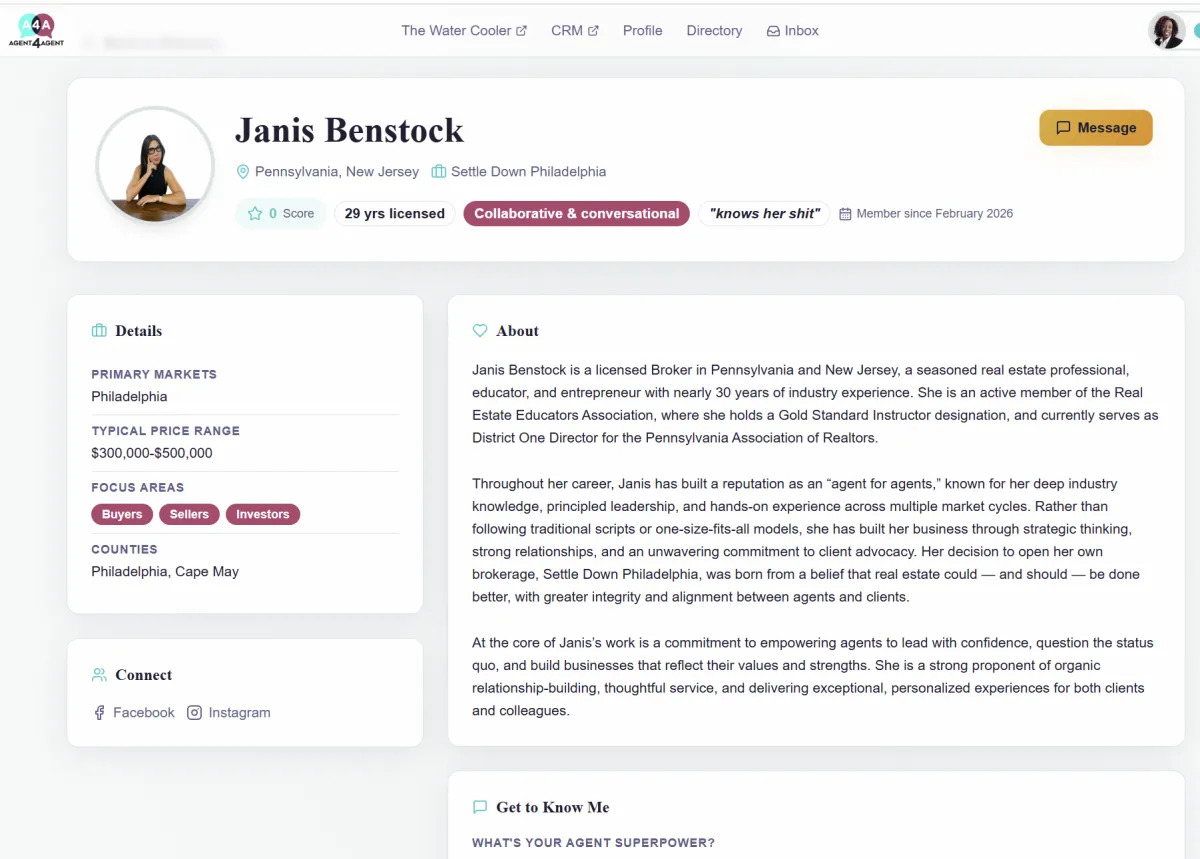
Task: Click the user avatar in the top-right corner
Action: [x=1168, y=30]
